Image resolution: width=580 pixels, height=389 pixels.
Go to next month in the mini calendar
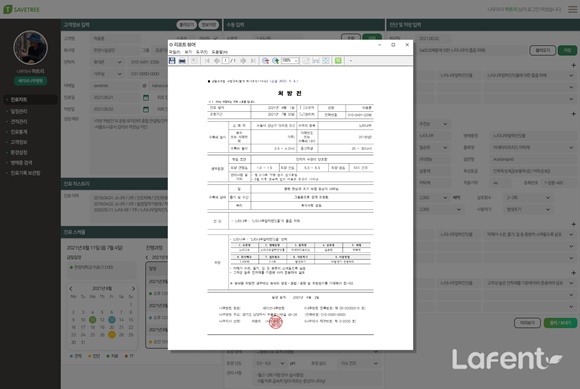[x=133, y=288]
